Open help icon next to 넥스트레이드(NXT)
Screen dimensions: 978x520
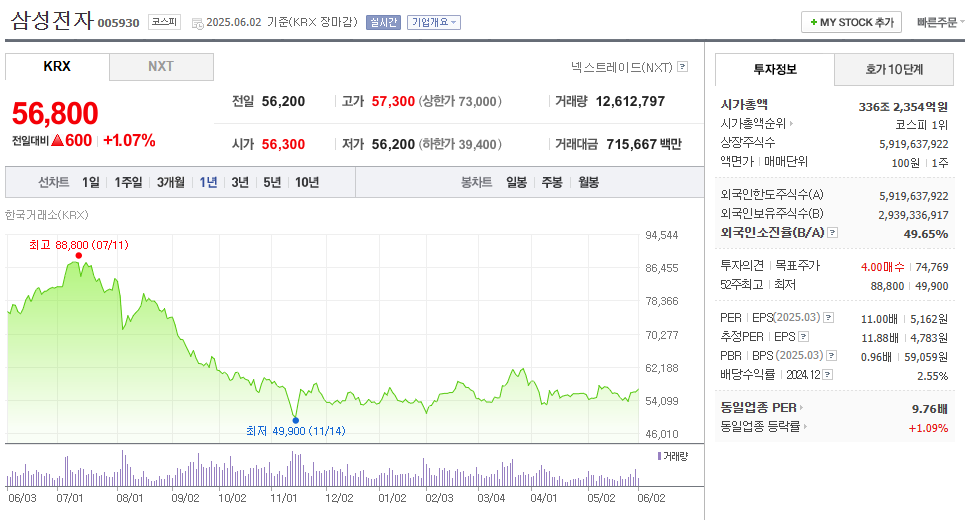point(682,67)
